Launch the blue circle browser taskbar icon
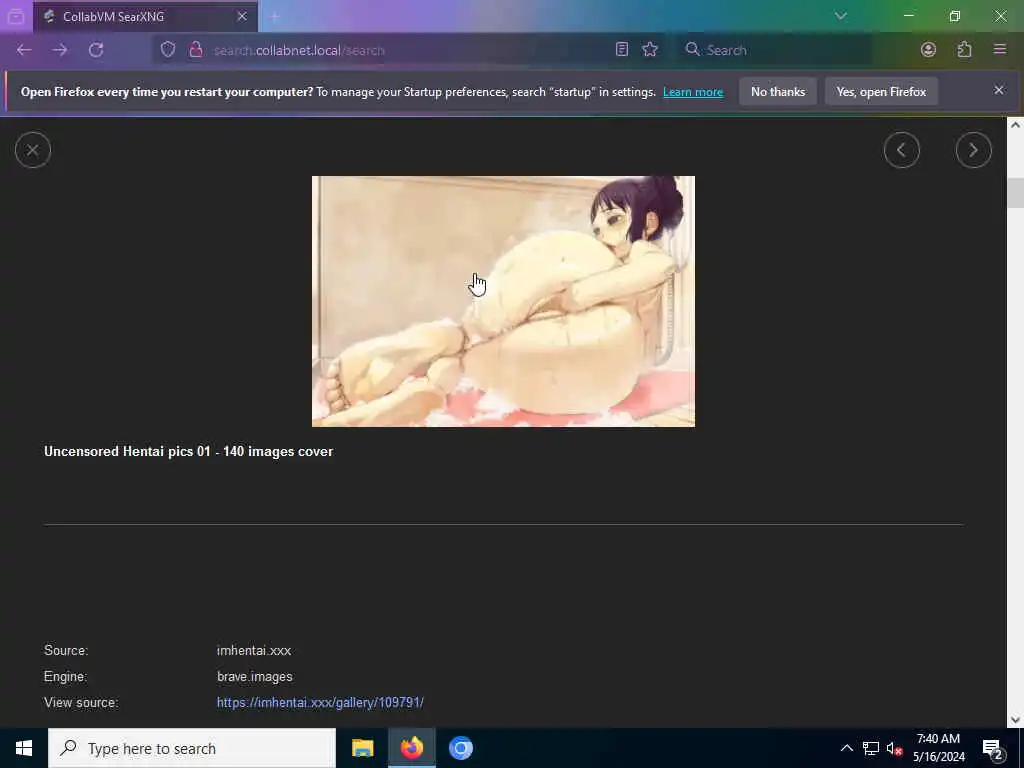Screen dimensions: 1024x768 click(x=460, y=748)
